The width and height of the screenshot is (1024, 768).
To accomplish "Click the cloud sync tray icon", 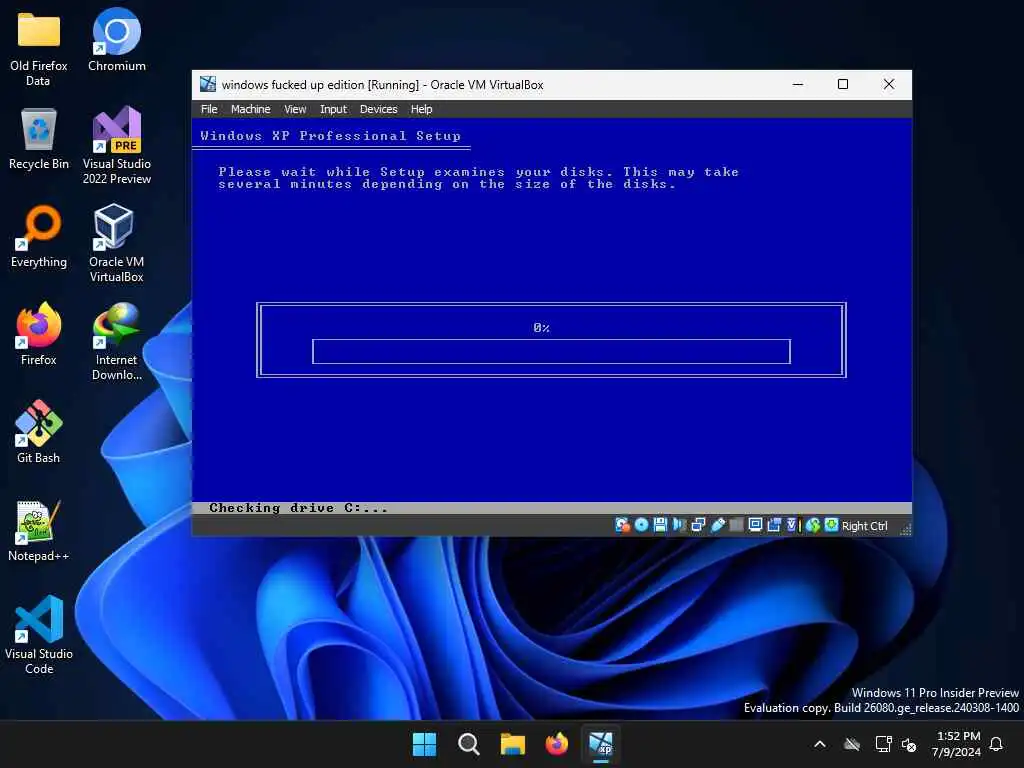I will [x=852, y=744].
